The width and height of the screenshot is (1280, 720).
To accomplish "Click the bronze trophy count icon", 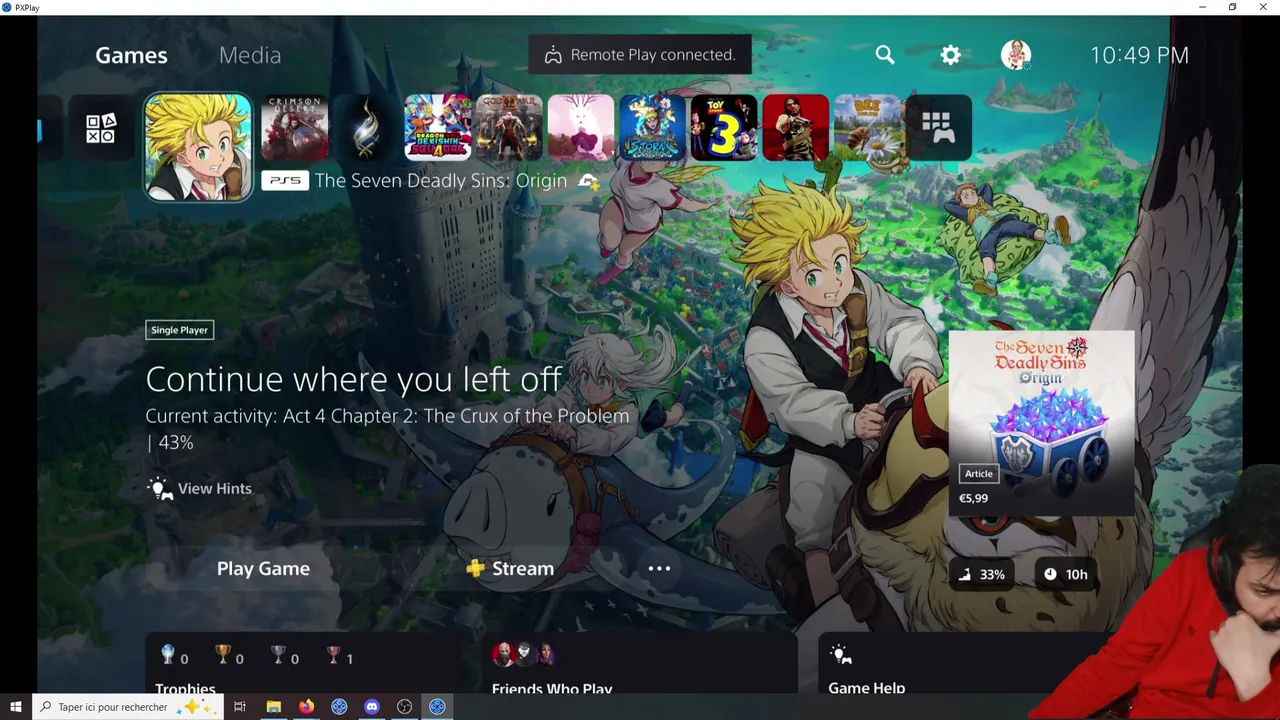I will [x=334, y=655].
